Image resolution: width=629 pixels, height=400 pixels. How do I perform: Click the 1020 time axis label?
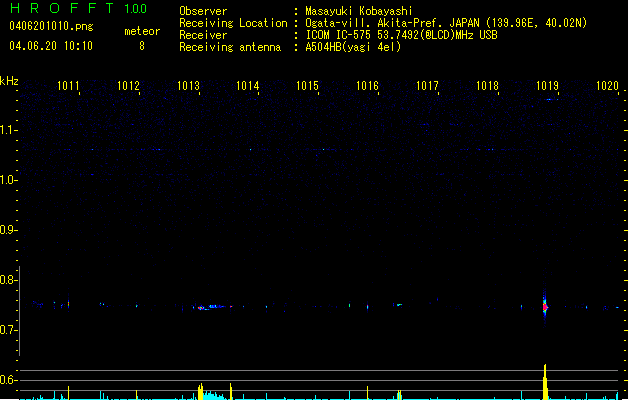(607, 86)
